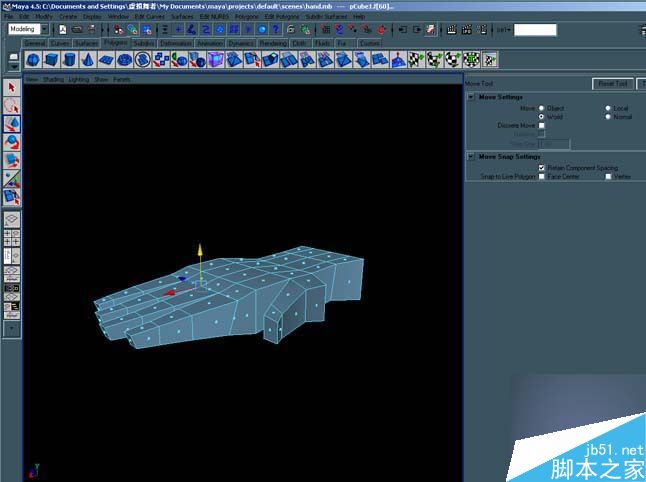Click the New Scene icon on status line
646x482 pixels.
tap(63, 30)
